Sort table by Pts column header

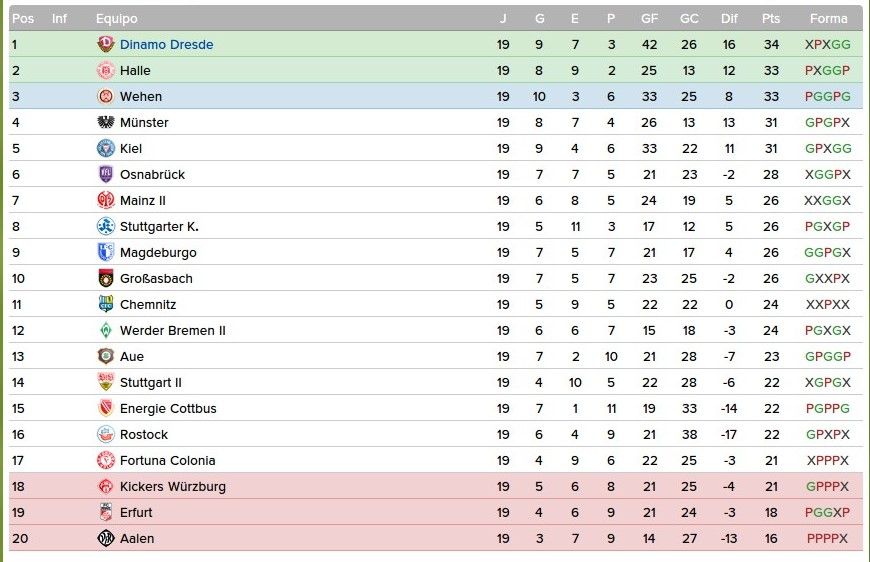pyautogui.click(x=771, y=18)
